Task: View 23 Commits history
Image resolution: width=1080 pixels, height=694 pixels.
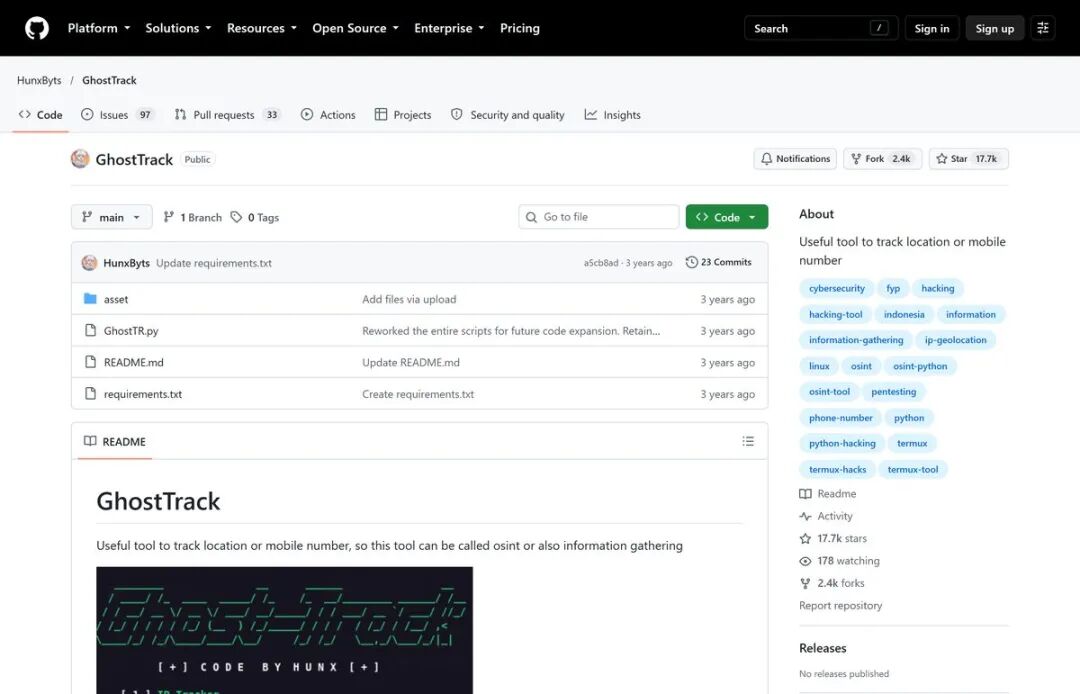Action: tap(718, 262)
